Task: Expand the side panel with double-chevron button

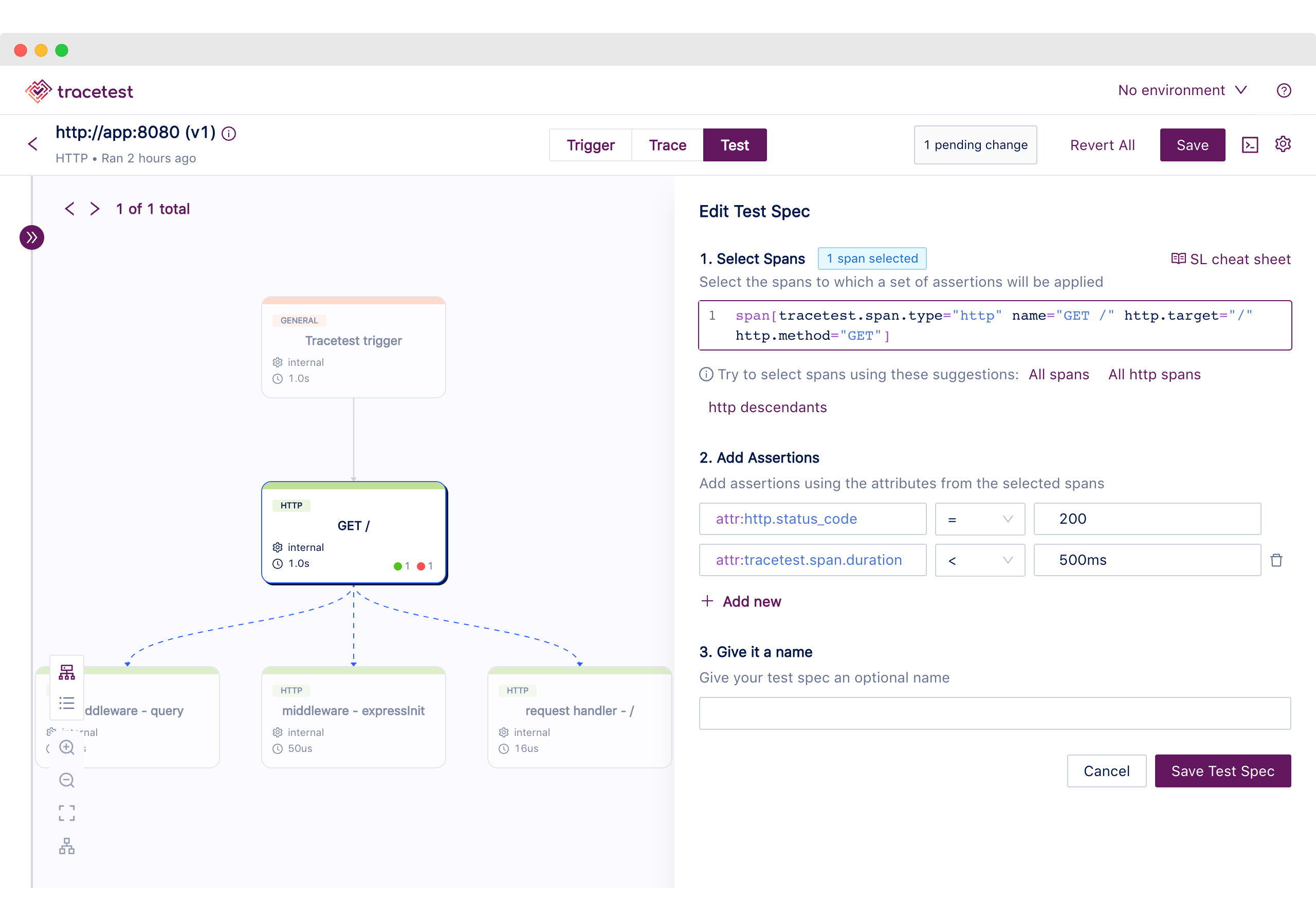Action: (x=31, y=237)
